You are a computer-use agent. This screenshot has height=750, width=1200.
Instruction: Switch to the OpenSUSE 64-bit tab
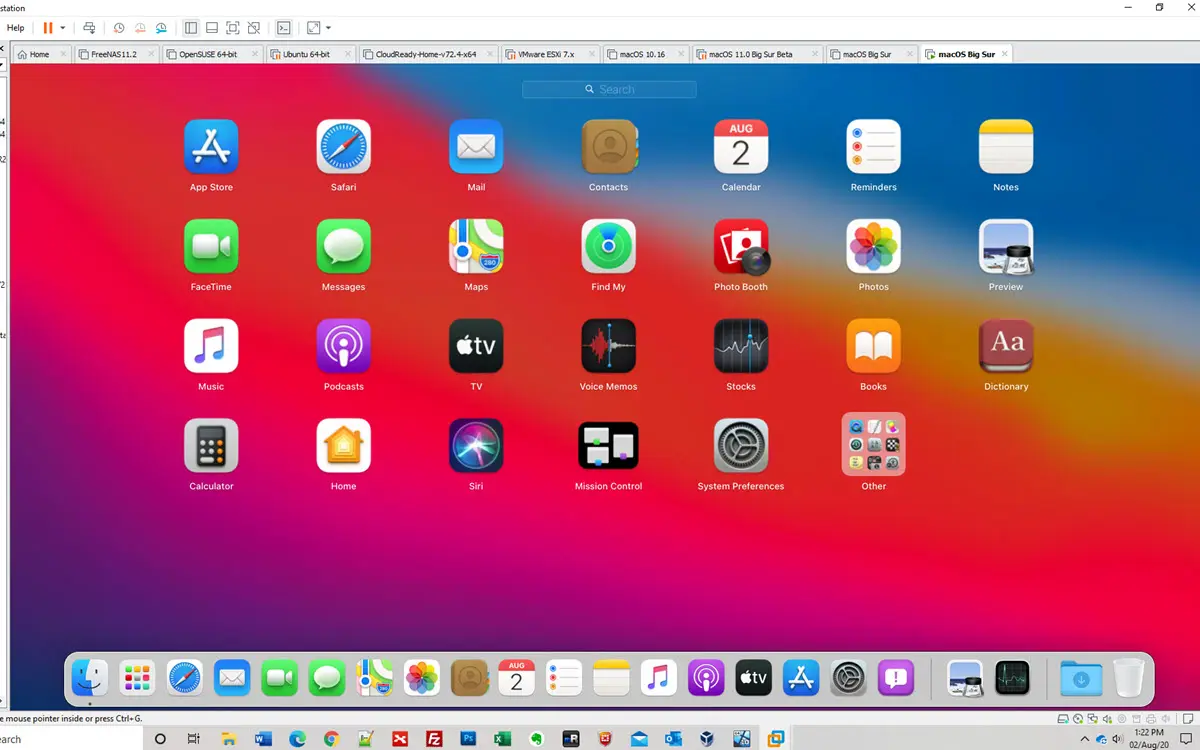pos(211,54)
